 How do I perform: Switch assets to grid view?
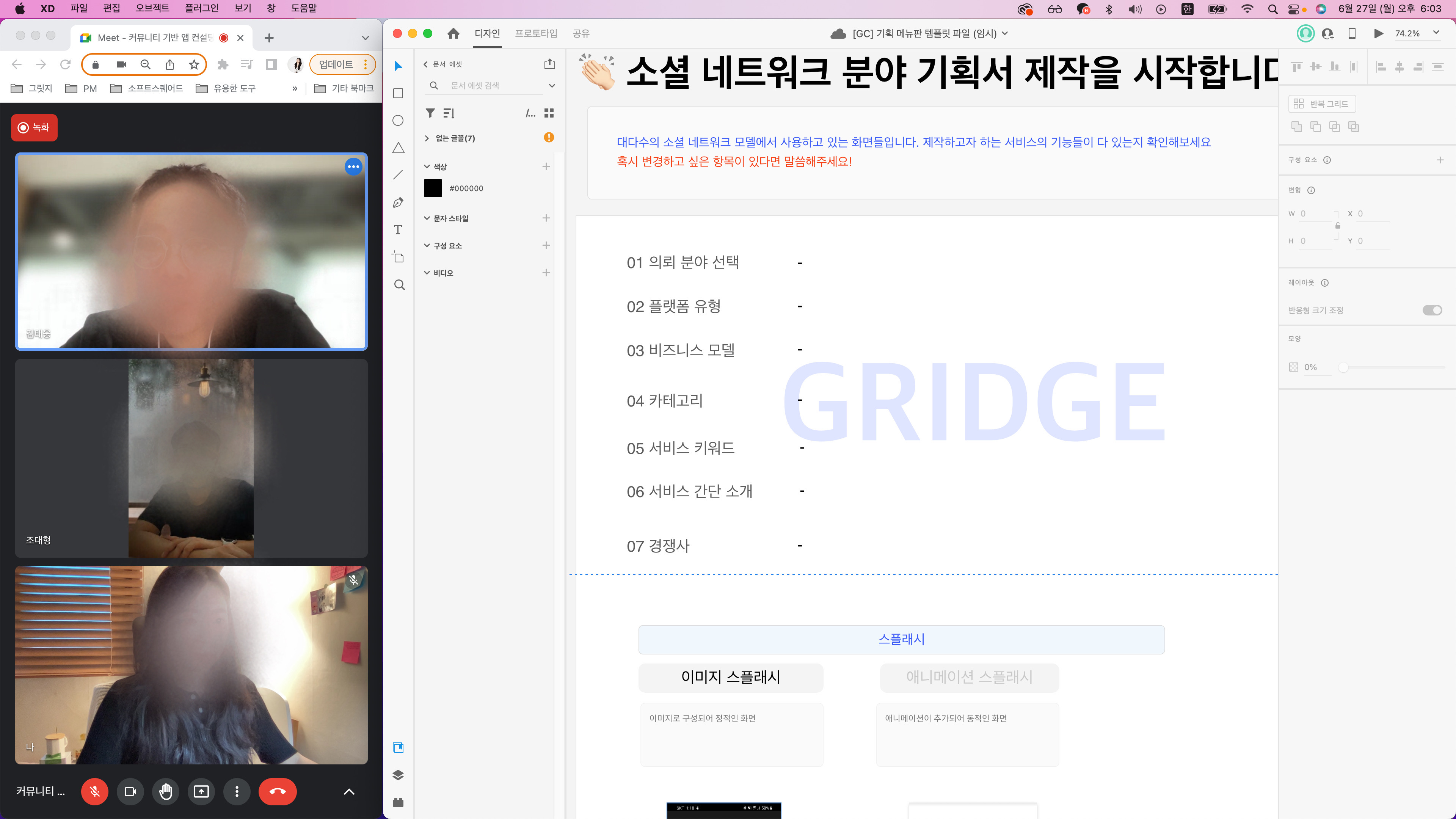[x=548, y=113]
